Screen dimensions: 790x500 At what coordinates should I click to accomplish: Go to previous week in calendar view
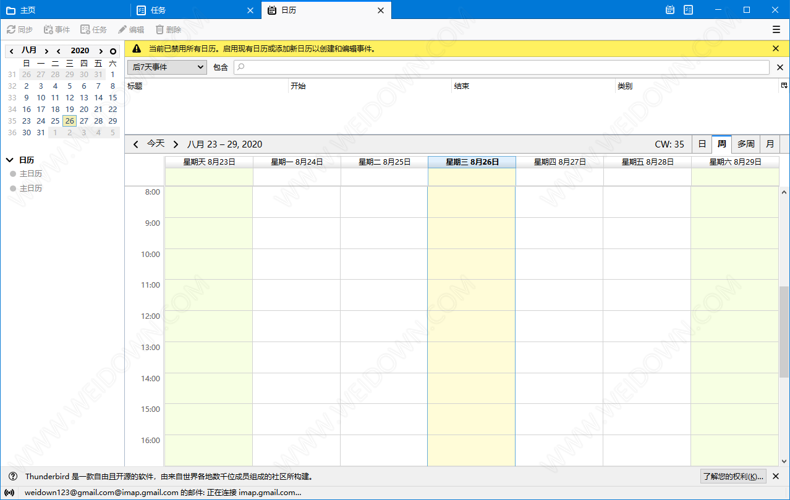tap(136, 144)
